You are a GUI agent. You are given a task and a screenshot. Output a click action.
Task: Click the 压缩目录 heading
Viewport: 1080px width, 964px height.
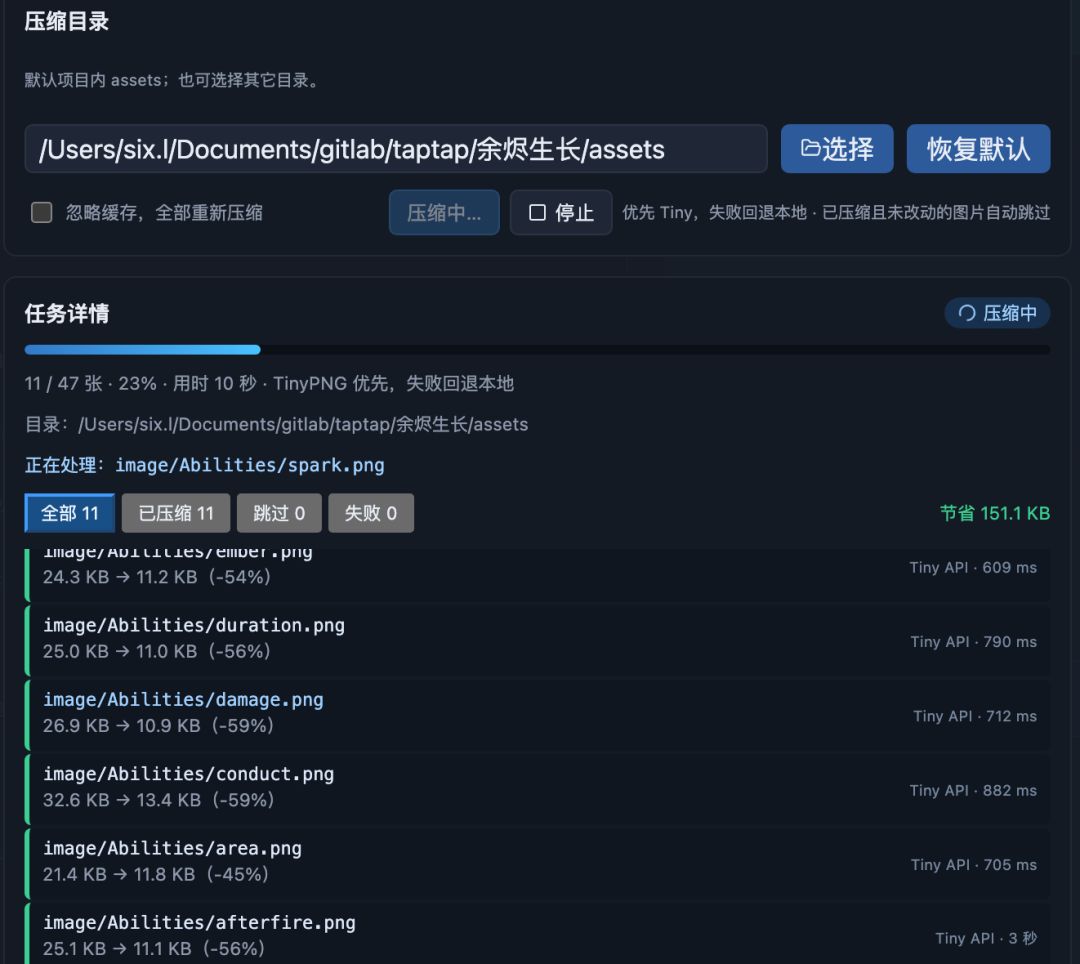67,21
